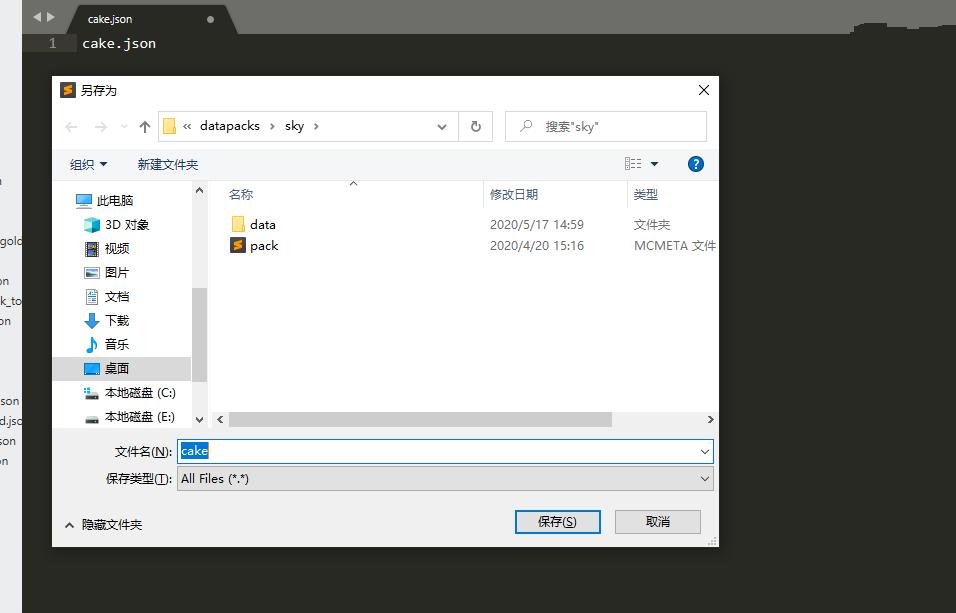Click the 视频 film icon

[x=91, y=249]
